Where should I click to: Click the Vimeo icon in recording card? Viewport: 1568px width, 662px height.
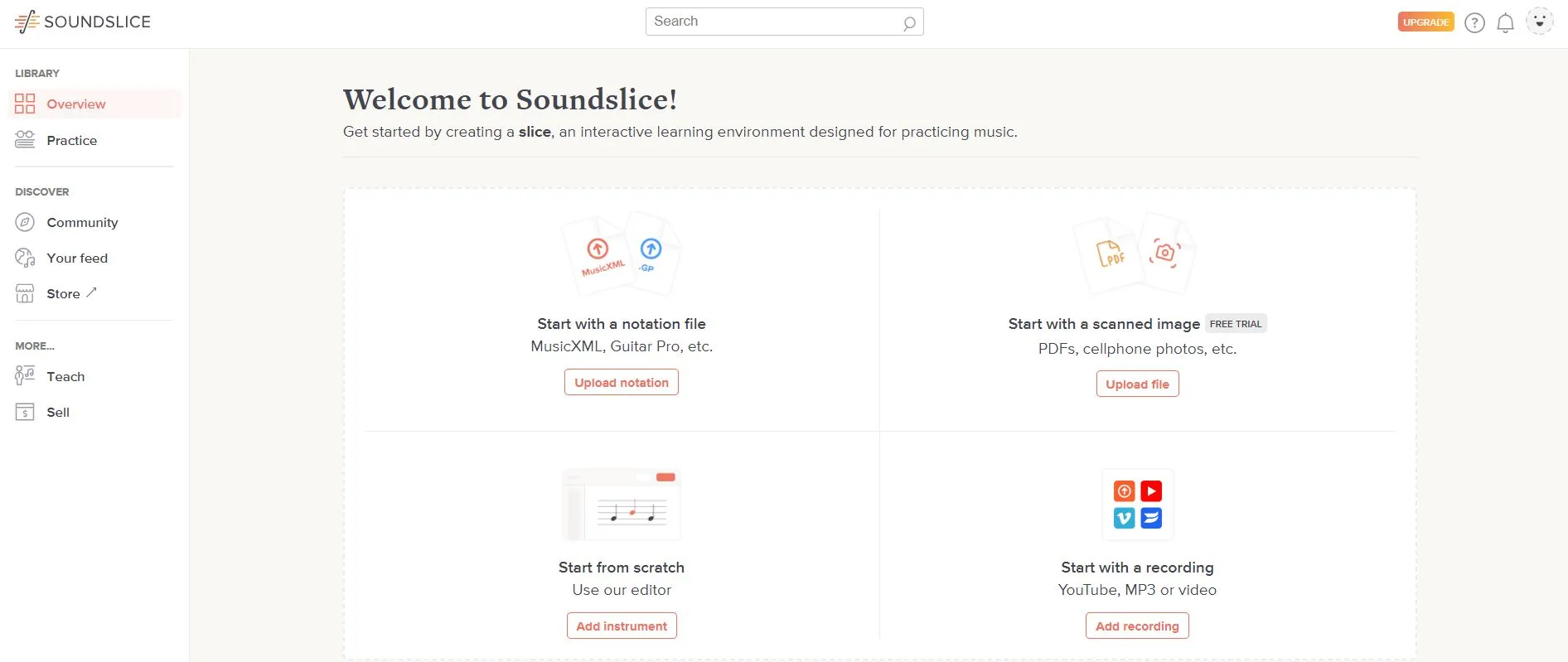[1123, 518]
